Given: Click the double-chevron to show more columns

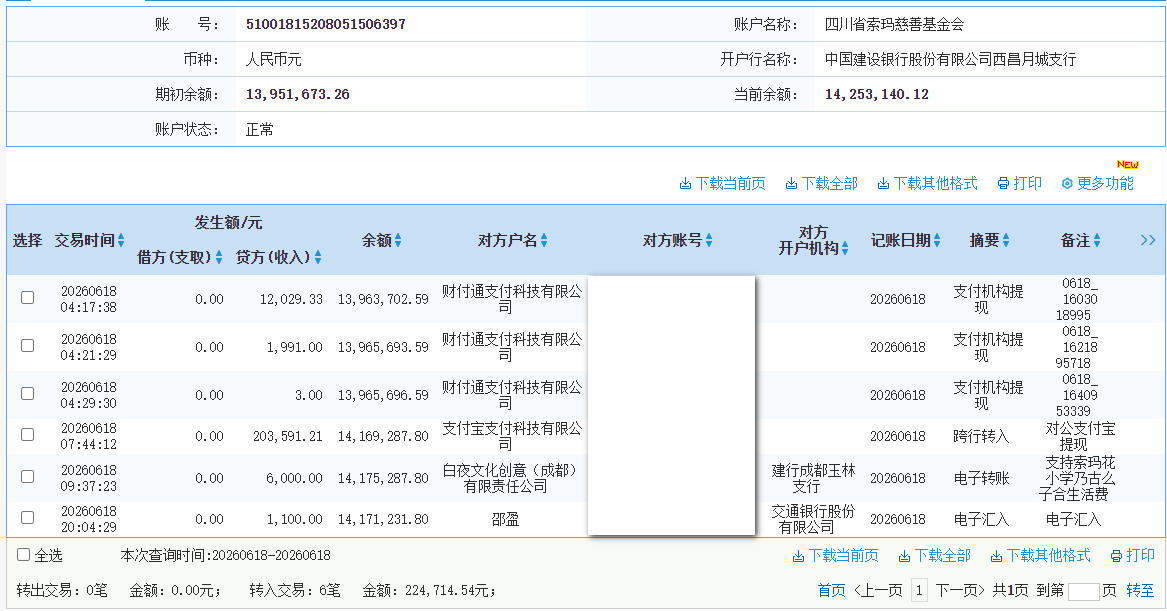Looking at the screenshot, I should click(1148, 240).
